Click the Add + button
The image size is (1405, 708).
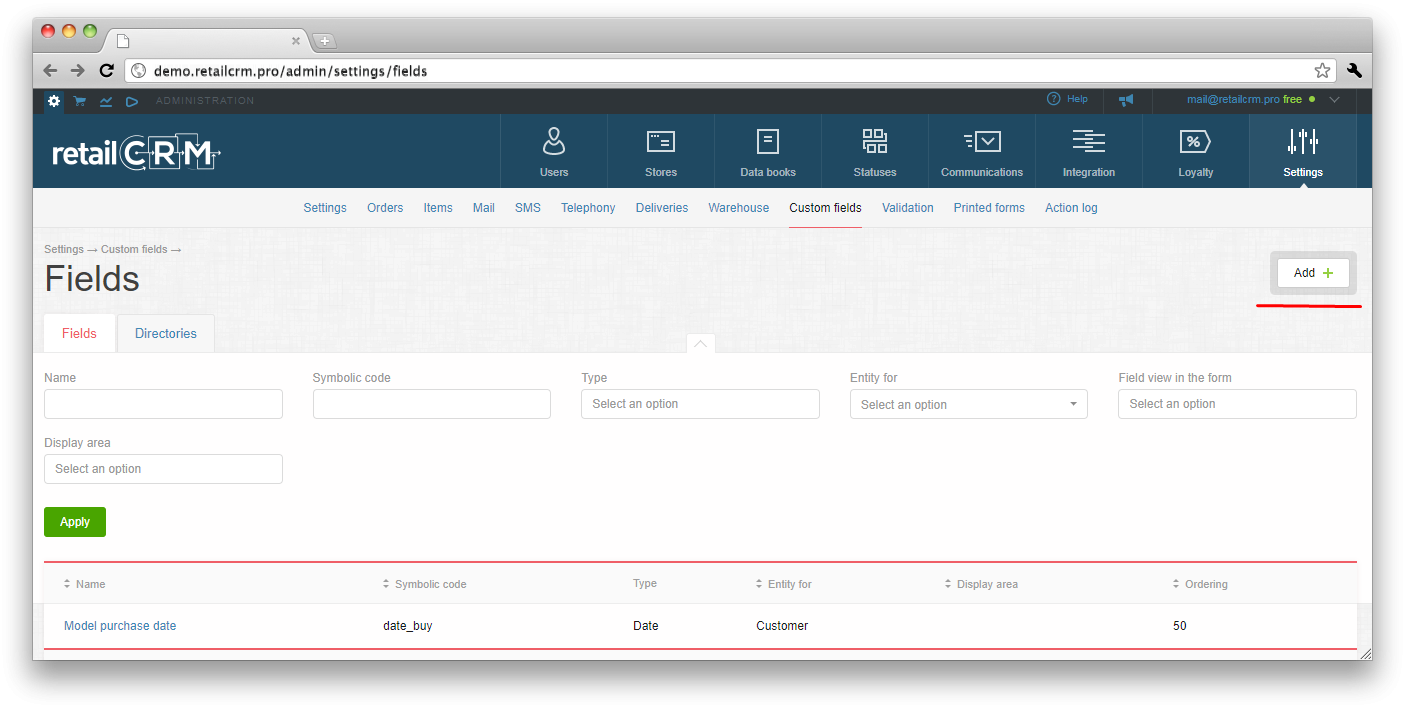(1313, 273)
